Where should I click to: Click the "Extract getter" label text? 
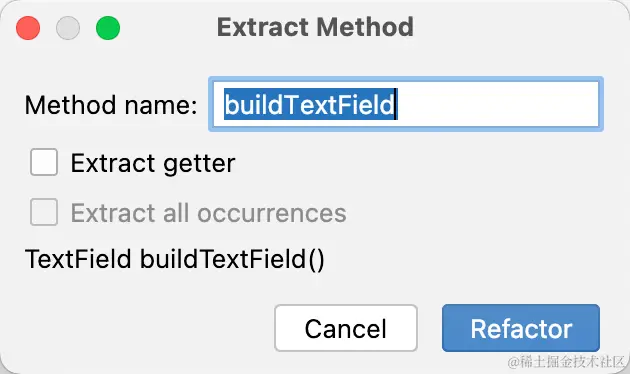tap(153, 163)
